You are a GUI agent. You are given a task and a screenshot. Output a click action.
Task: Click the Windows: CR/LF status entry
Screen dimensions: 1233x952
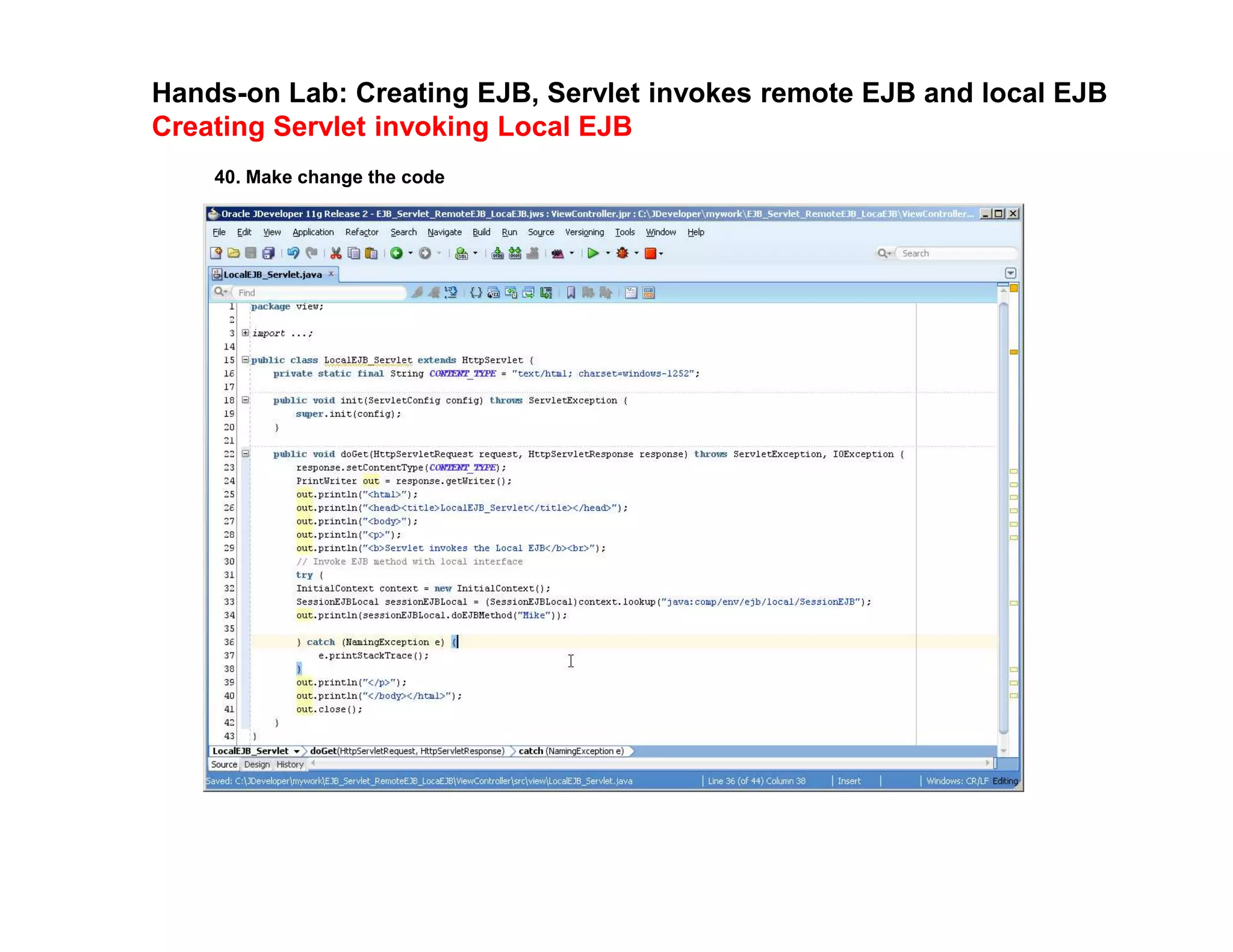tap(957, 781)
